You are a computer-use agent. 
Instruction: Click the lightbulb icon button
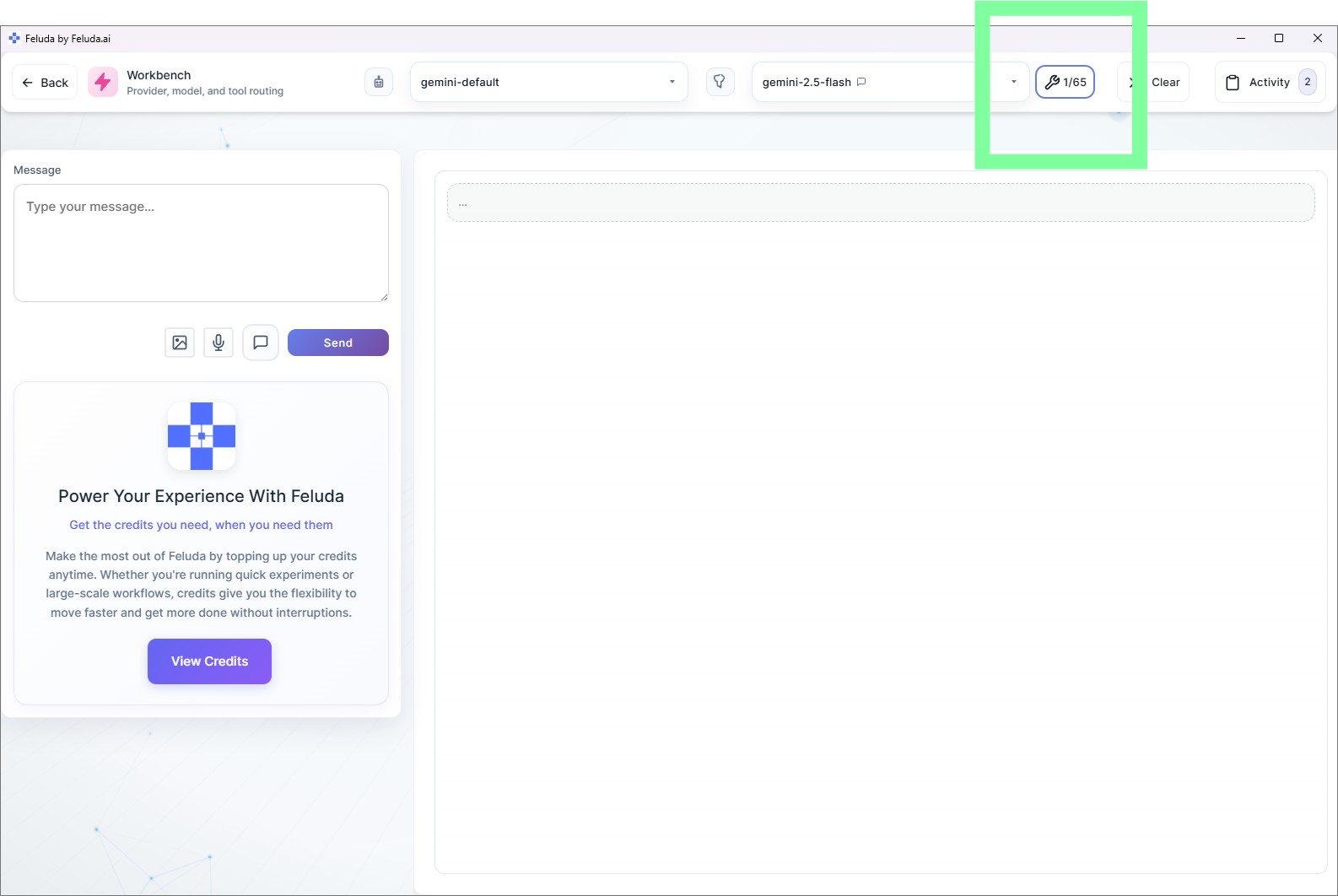pyautogui.click(x=720, y=82)
